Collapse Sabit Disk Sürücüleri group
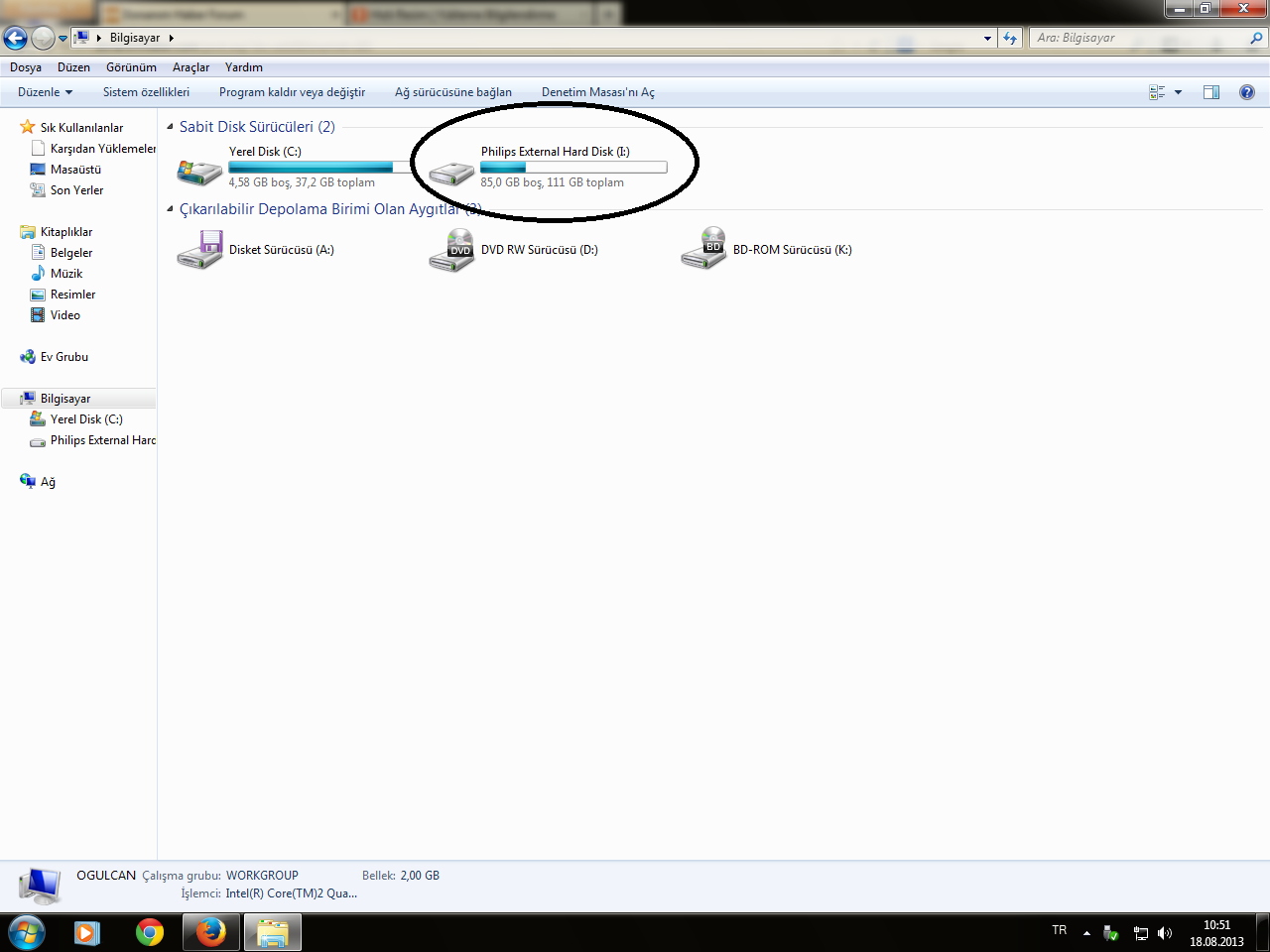 point(170,127)
